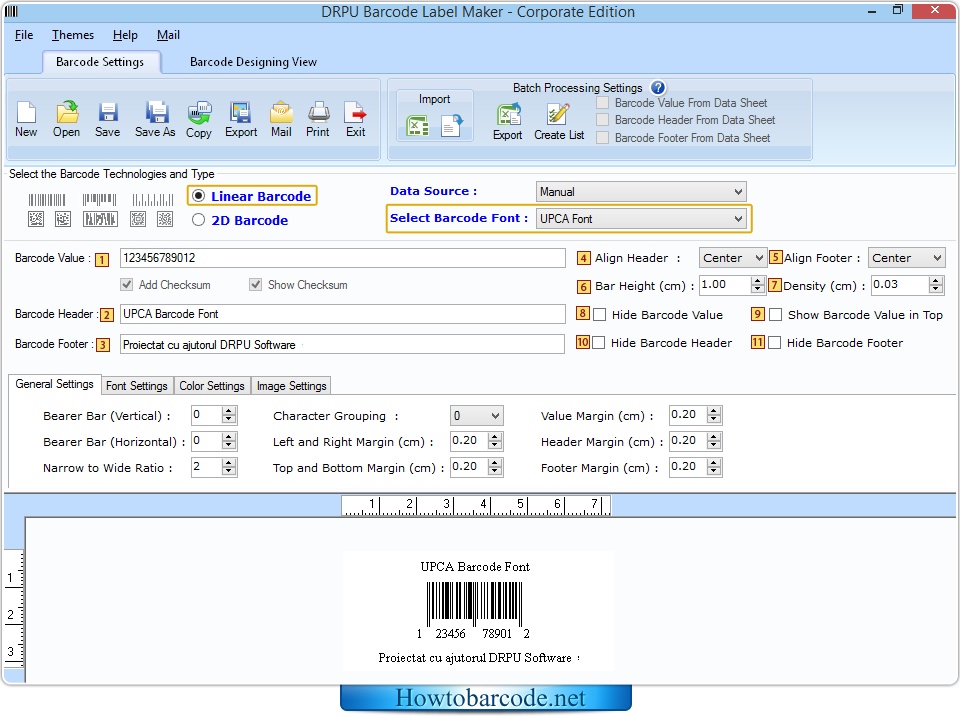Adjust Header Margin spinner

(714, 441)
